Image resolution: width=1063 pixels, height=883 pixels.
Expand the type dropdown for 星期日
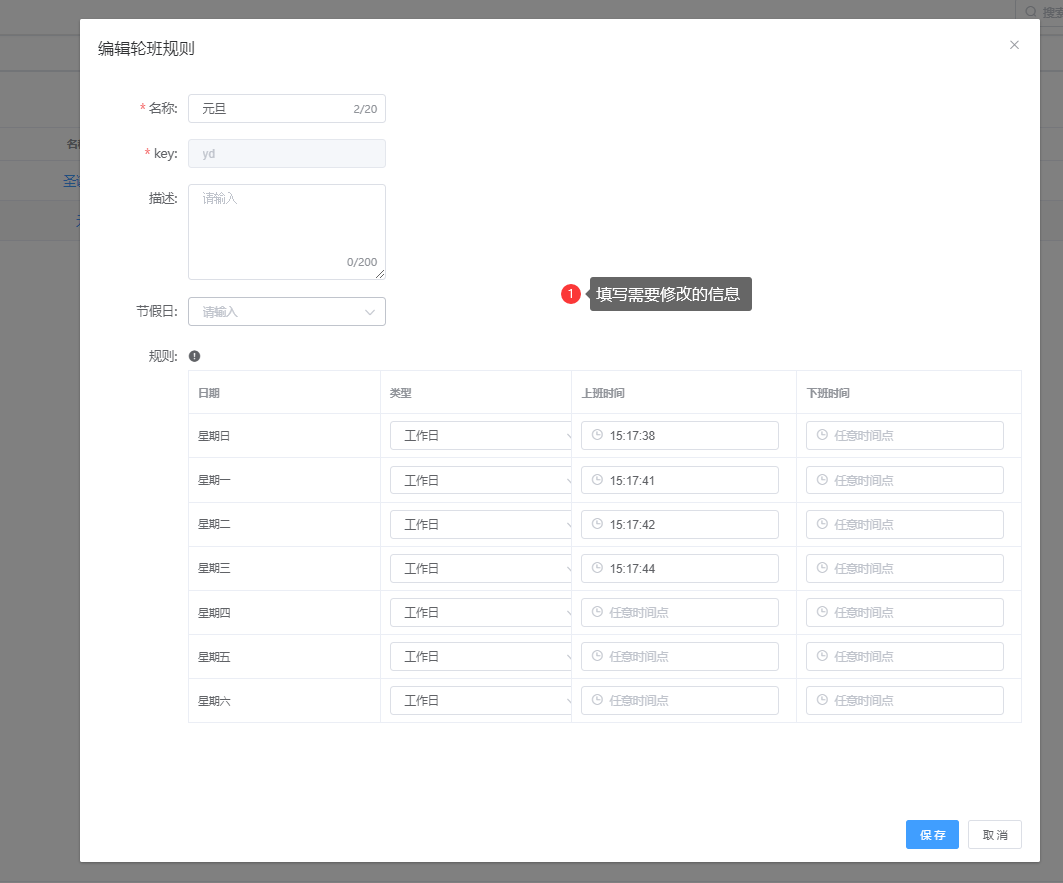[x=480, y=436]
